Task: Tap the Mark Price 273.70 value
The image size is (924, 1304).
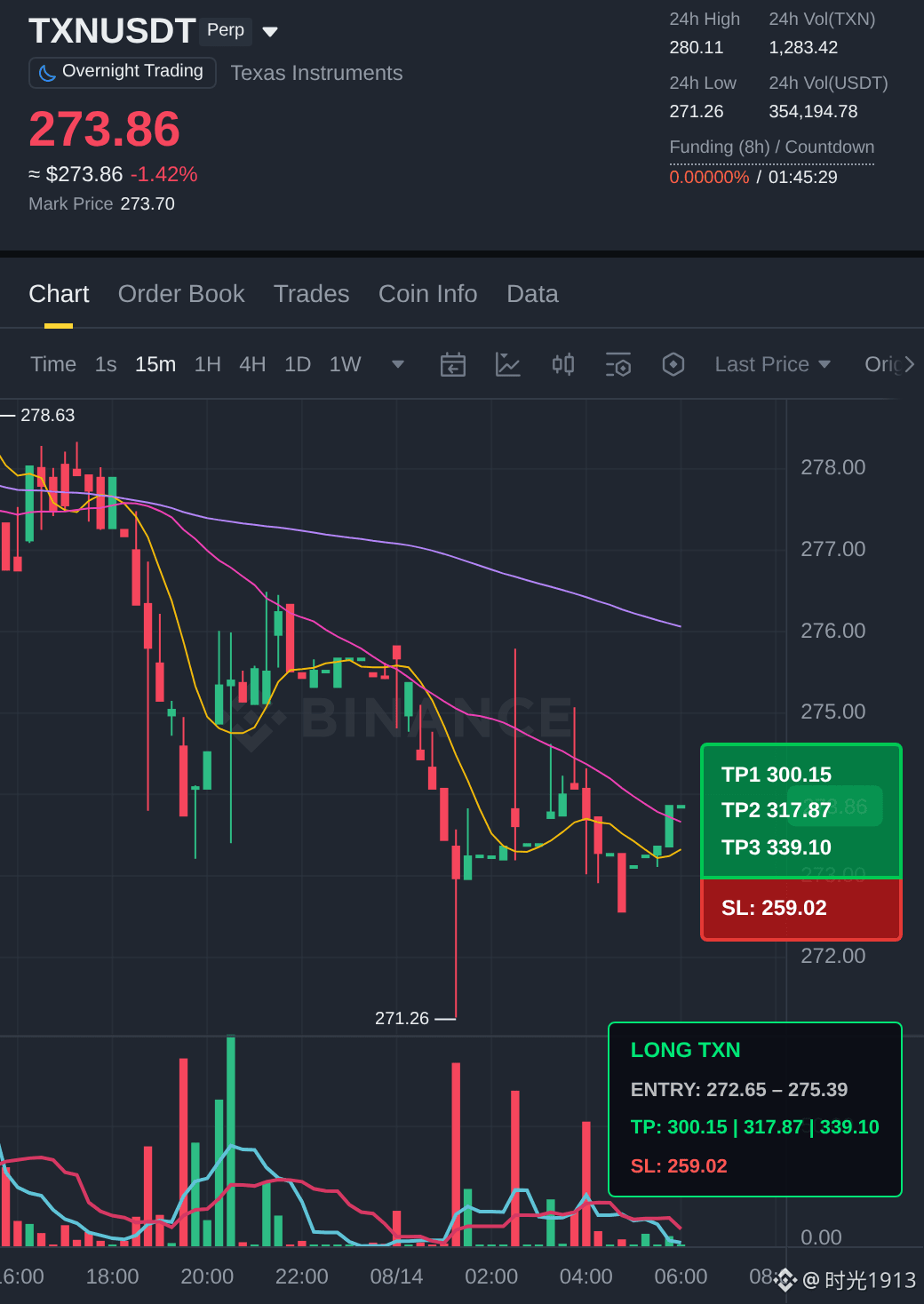Action: click(147, 203)
